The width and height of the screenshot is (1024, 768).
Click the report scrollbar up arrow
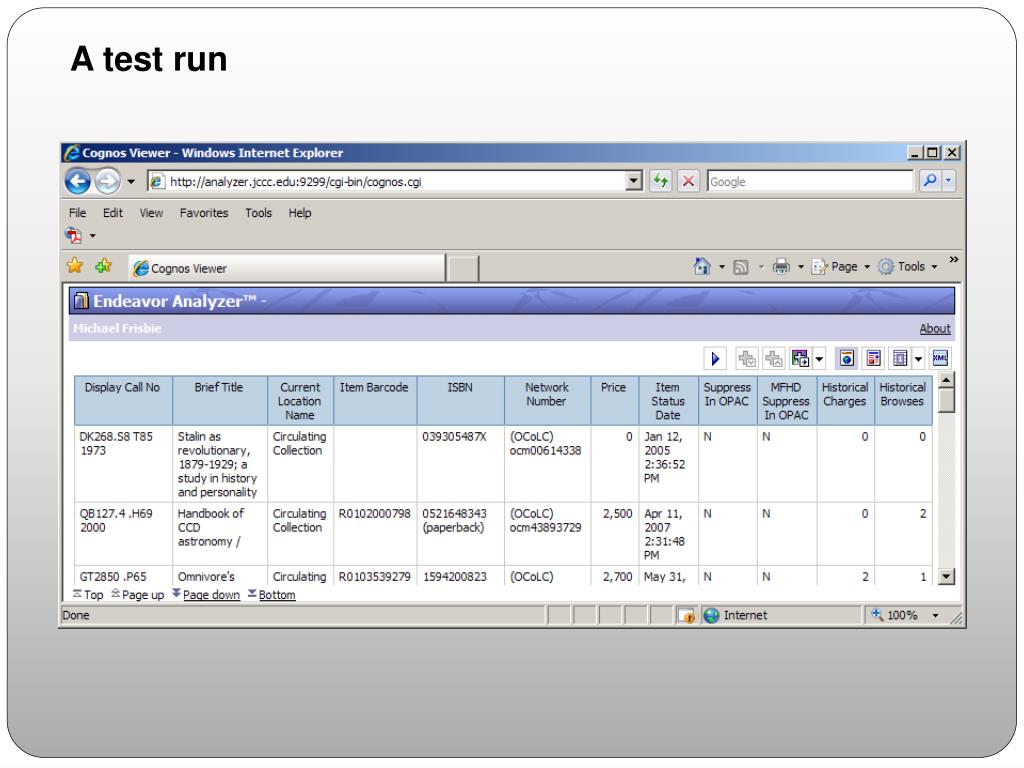[946, 381]
